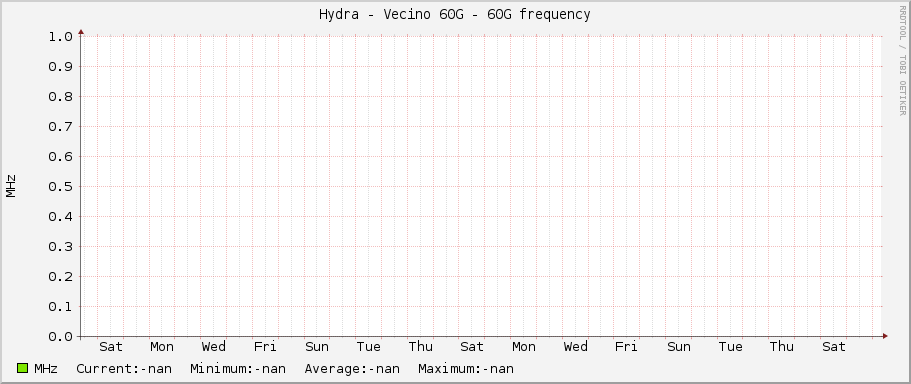Click the 0.1 y-axis tick label

click(x=60, y=307)
